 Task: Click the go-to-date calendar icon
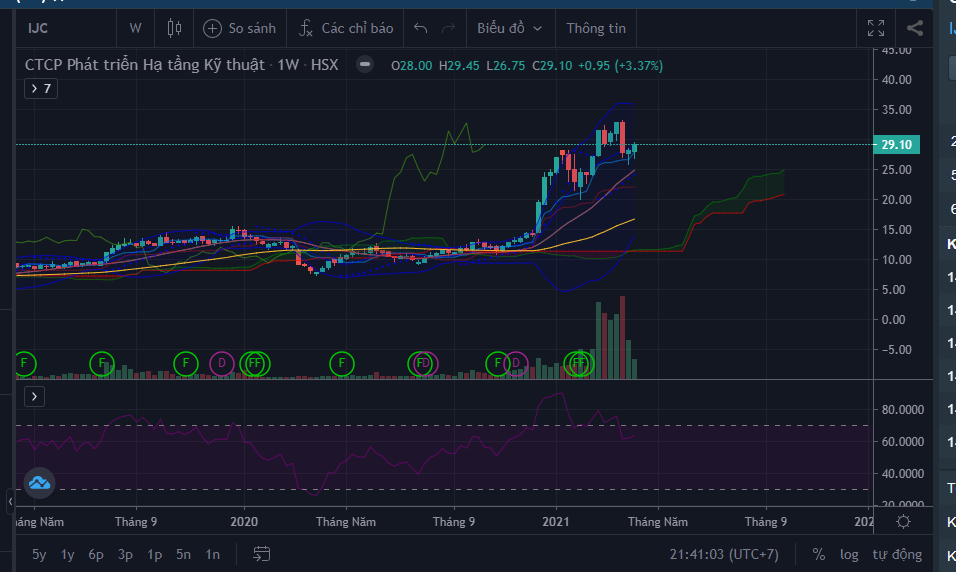(262, 553)
